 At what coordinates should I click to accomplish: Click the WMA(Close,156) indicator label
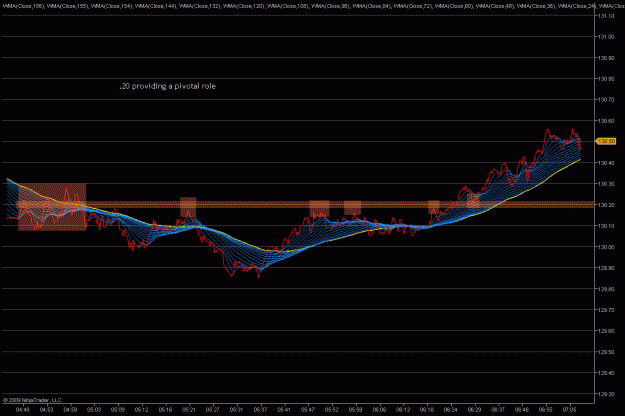23,6
